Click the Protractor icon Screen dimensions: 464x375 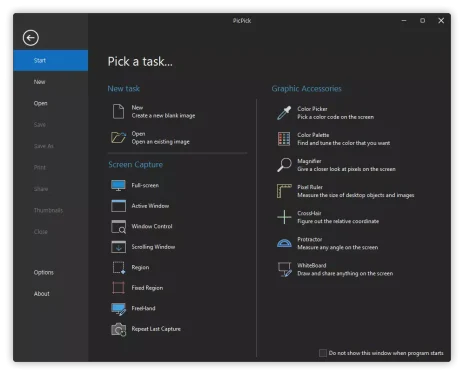pyautogui.click(x=284, y=243)
